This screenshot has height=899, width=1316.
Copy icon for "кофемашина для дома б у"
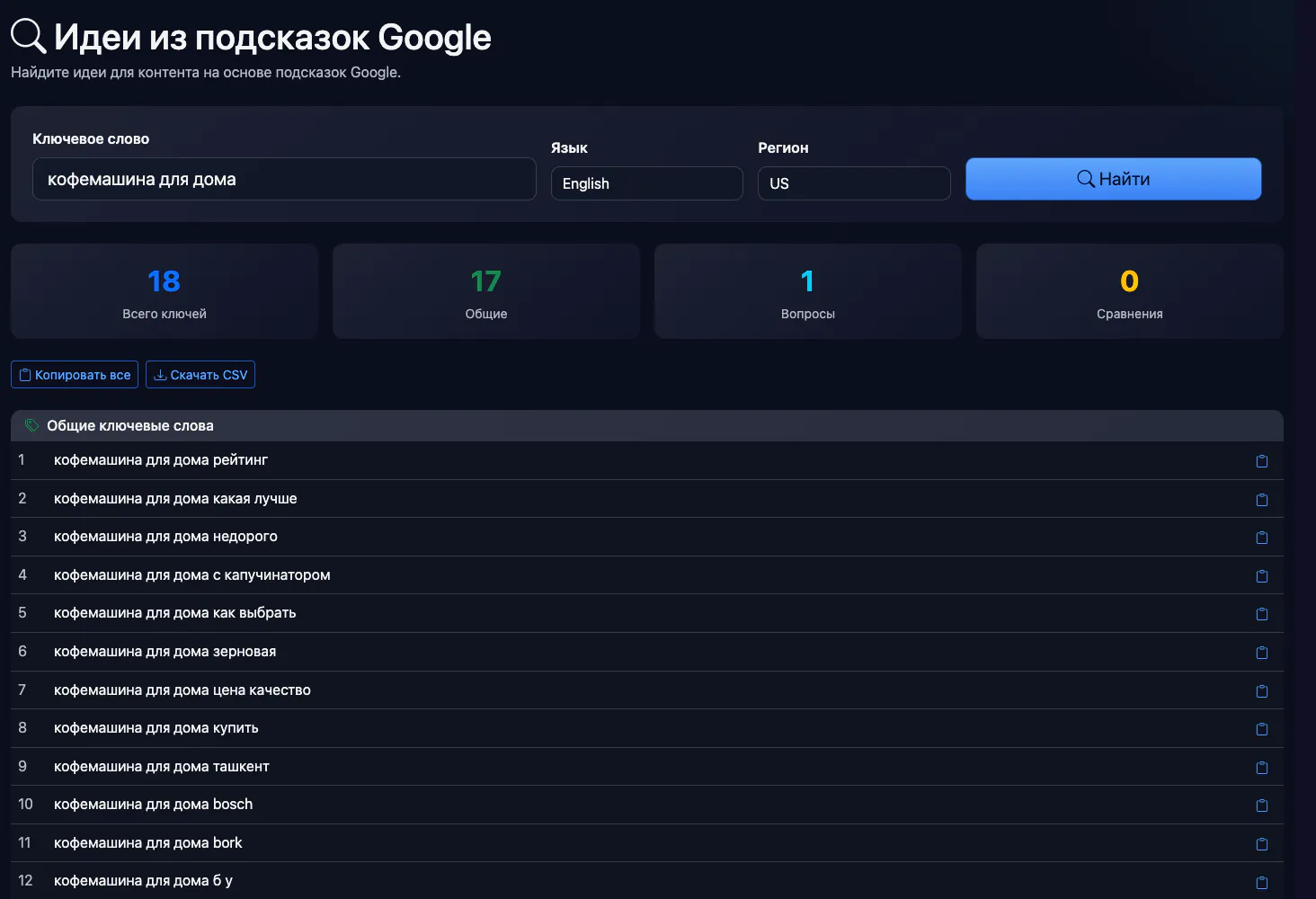tap(1262, 883)
